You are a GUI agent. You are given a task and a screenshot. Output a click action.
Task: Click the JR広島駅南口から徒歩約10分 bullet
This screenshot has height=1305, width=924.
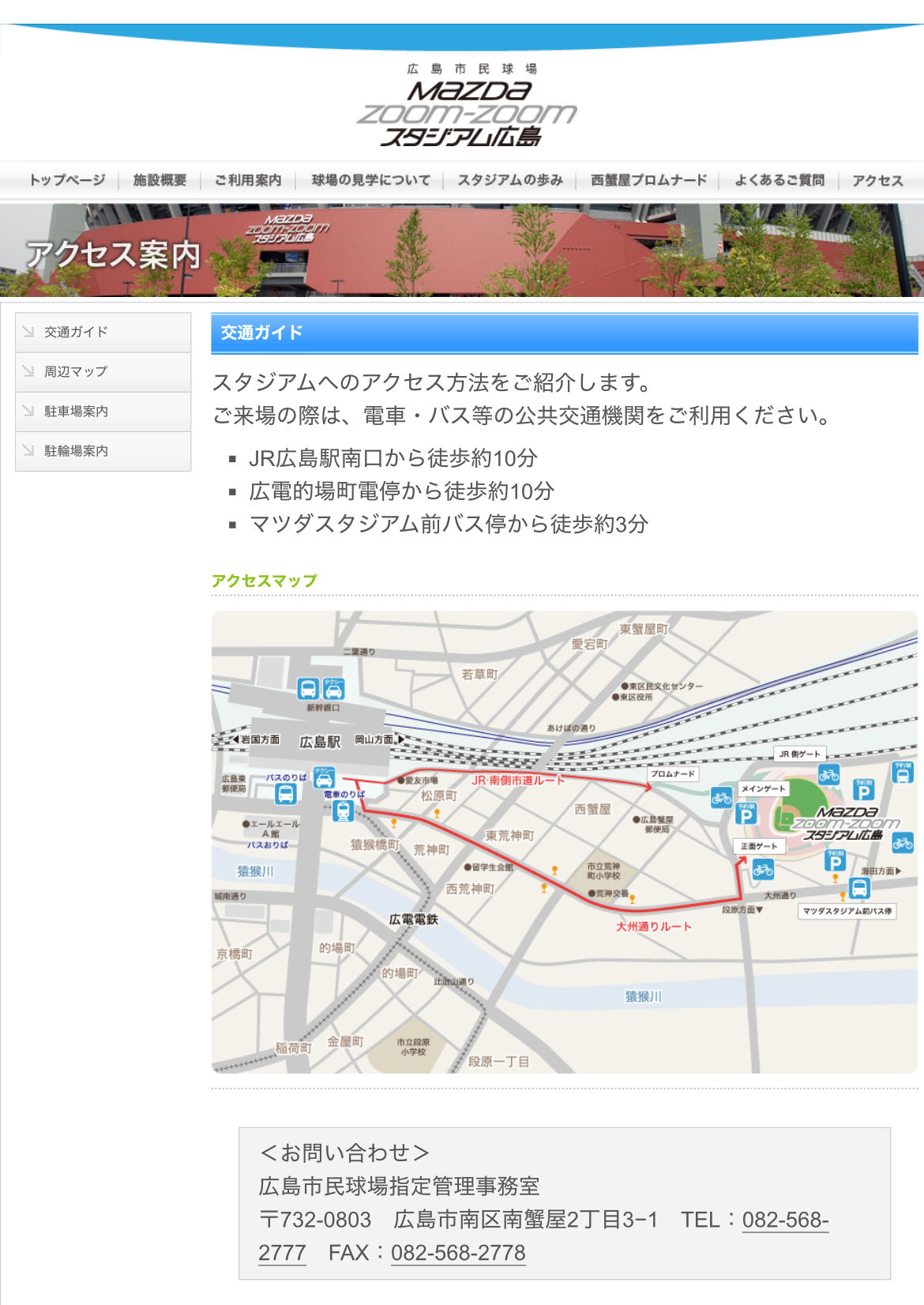(393, 458)
